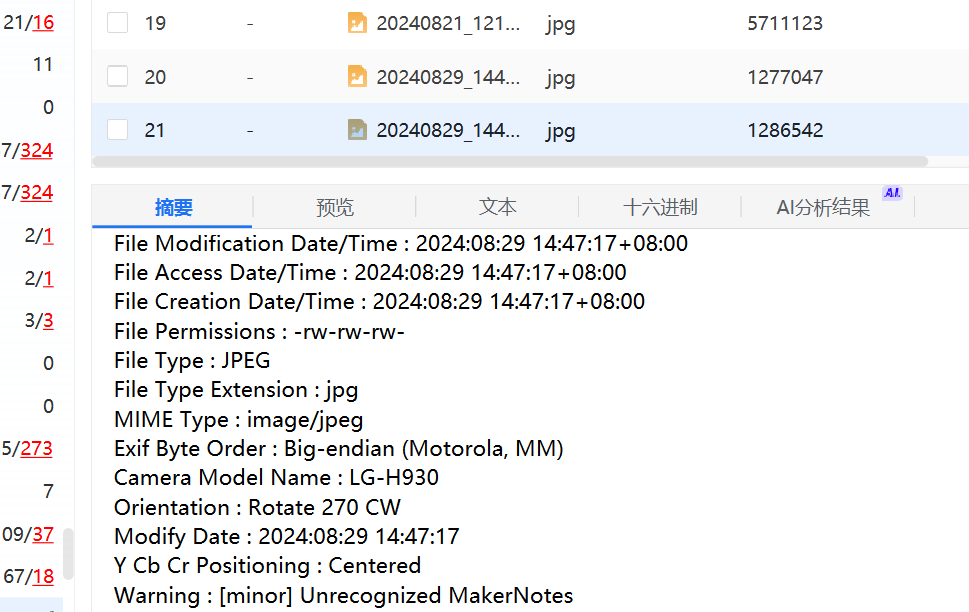
Task: Open the 预览 tab
Action: tap(334, 207)
